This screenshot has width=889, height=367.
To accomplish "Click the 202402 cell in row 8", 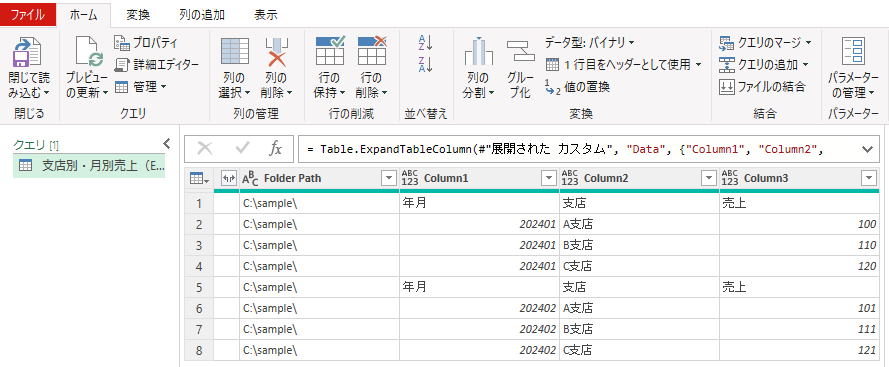I will pyautogui.click(x=479, y=350).
